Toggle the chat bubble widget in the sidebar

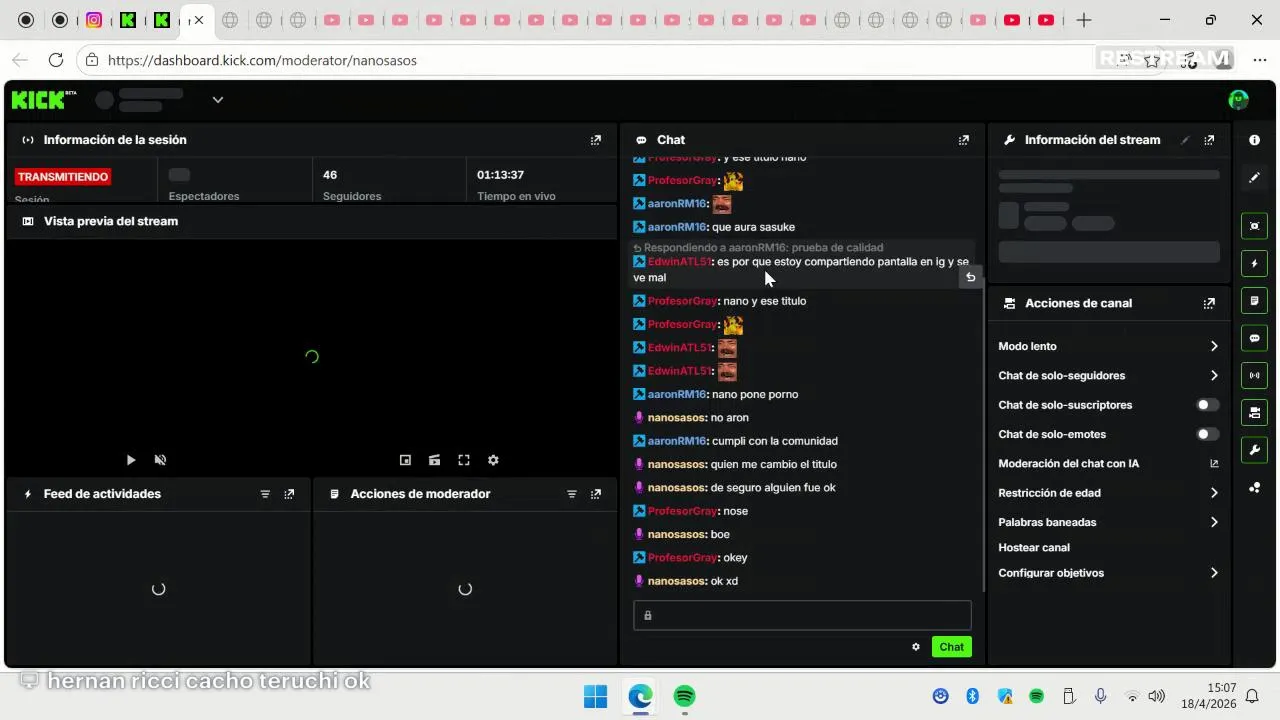click(x=1254, y=338)
